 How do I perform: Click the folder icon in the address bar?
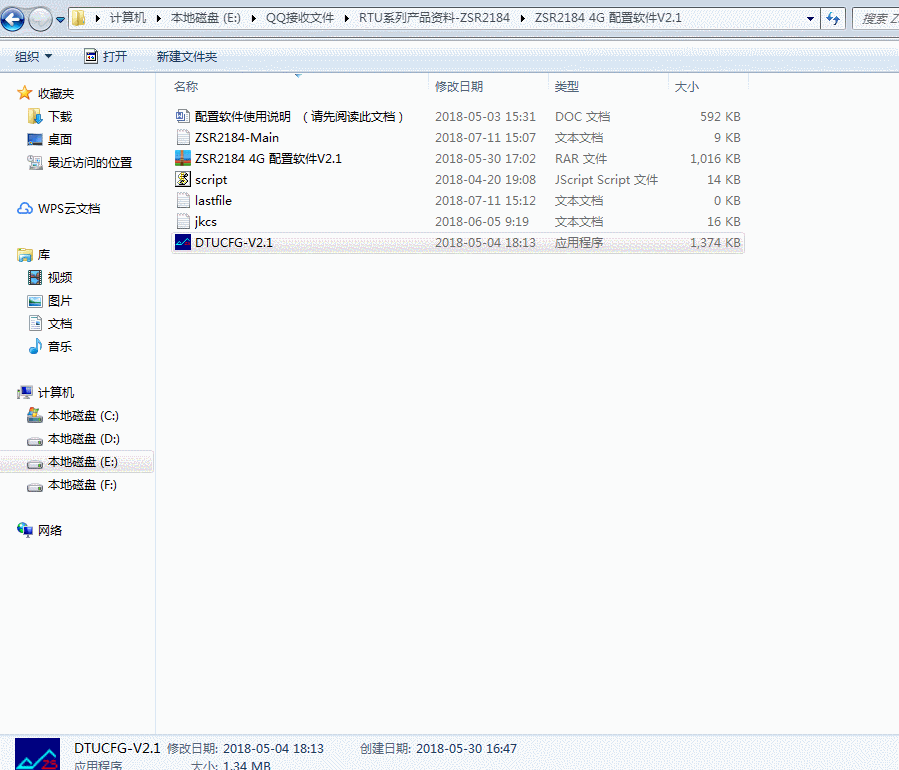(x=79, y=18)
